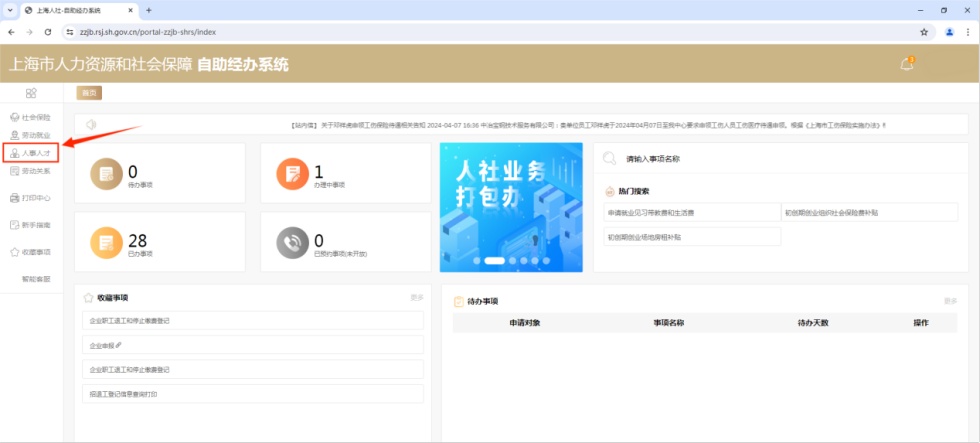
Task: Select 人事人才 in the sidebar
Action: click(30, 153)
